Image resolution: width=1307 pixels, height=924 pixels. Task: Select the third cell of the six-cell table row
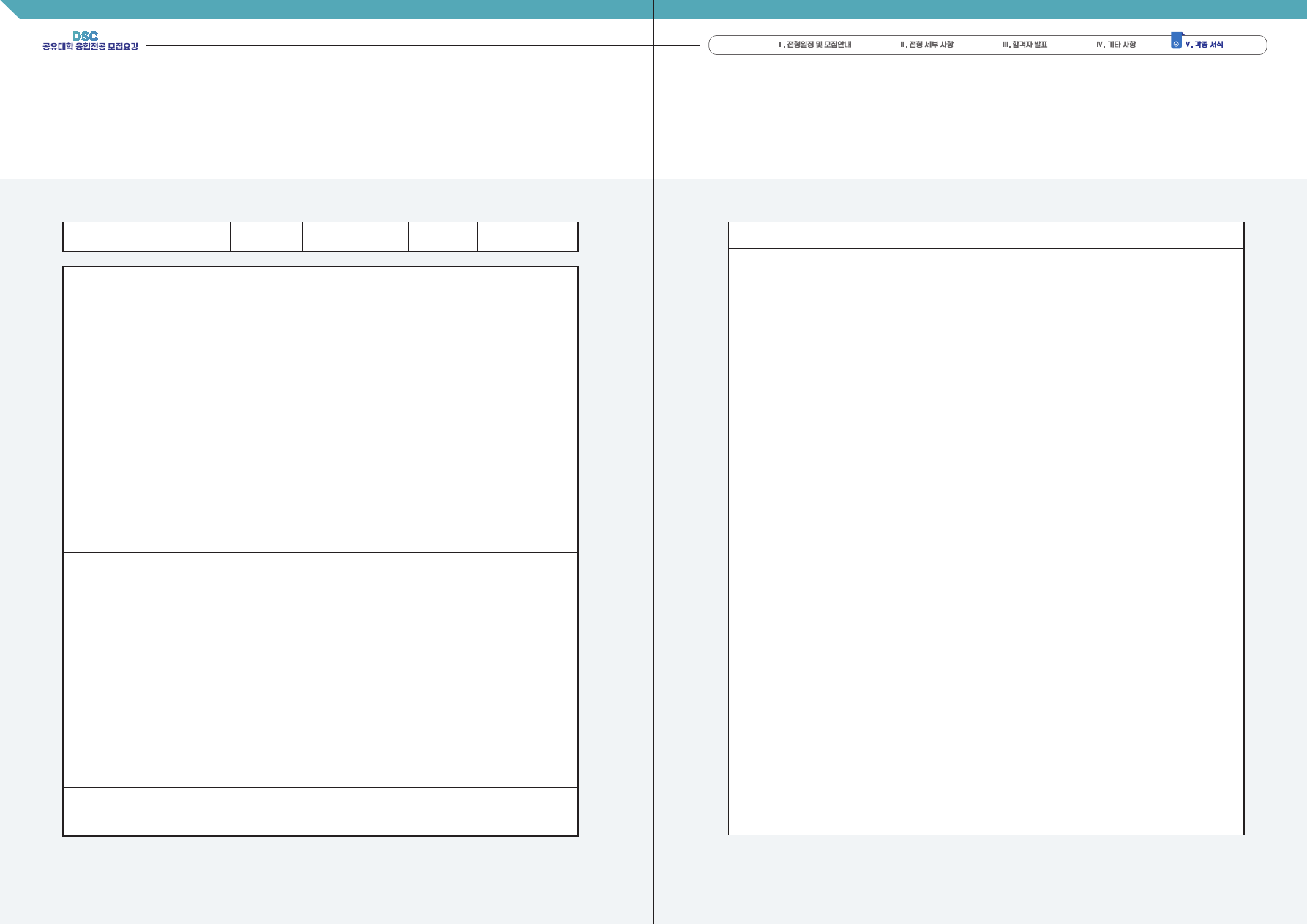(266, 237)
